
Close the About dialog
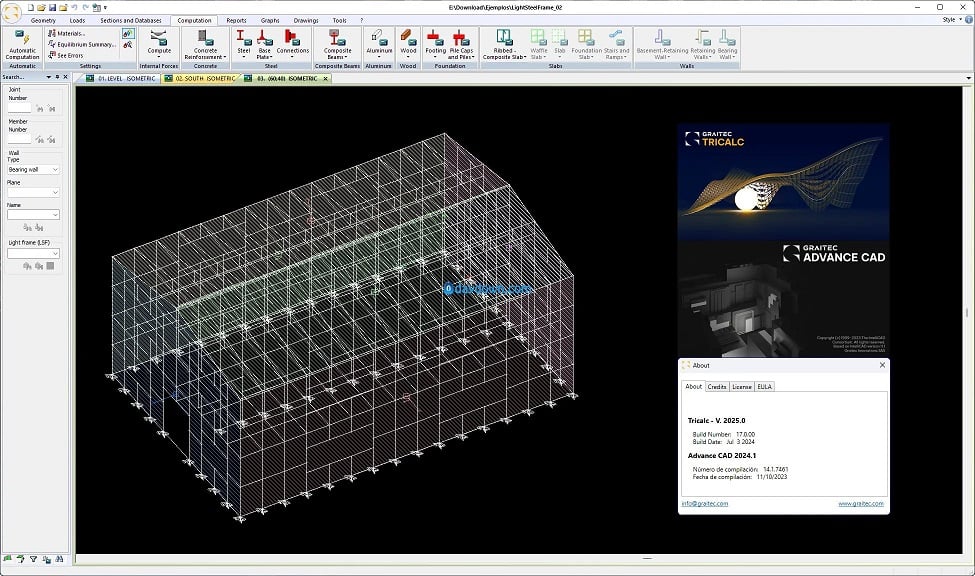coord(882,365)
